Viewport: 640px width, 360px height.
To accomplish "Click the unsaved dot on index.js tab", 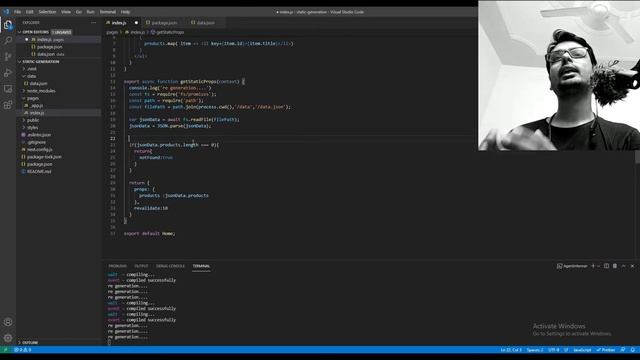I will pyautogui.click(x=136, y=23).
